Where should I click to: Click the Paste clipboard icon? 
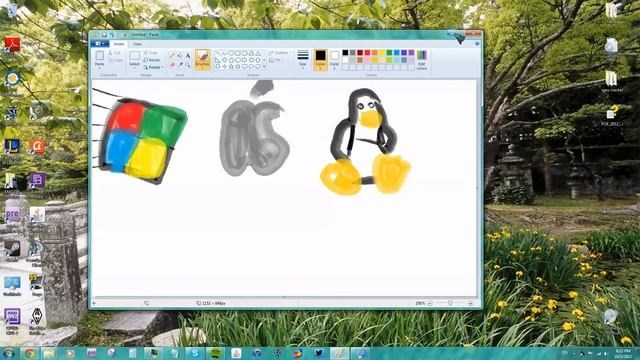tap(100, 56)
